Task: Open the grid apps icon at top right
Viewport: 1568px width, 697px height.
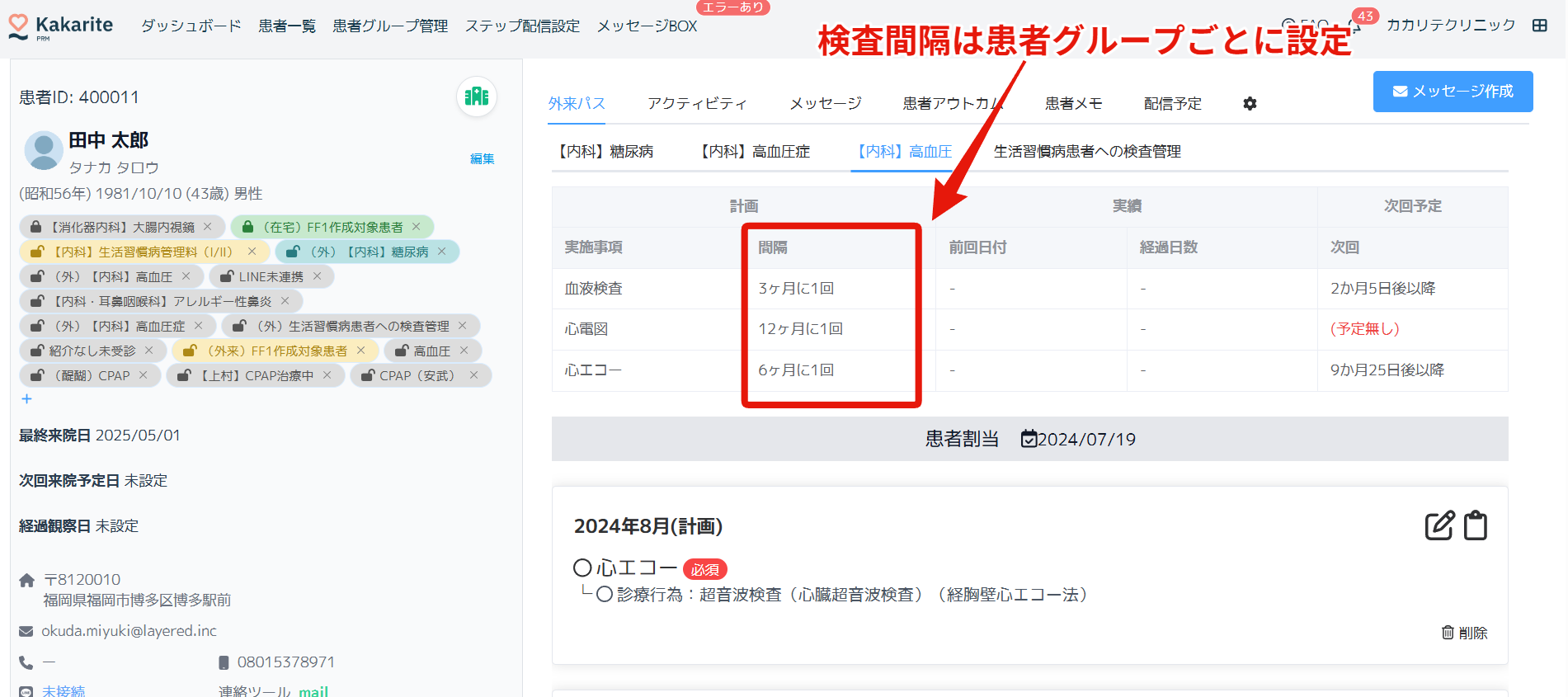Action: (1539, 26)
